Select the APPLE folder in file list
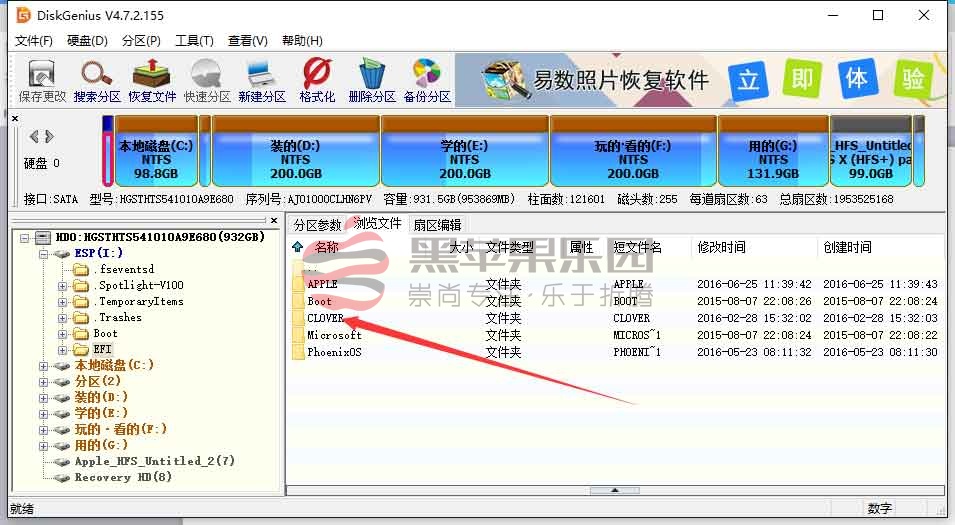The image size is (955, 525). point(322,284)
